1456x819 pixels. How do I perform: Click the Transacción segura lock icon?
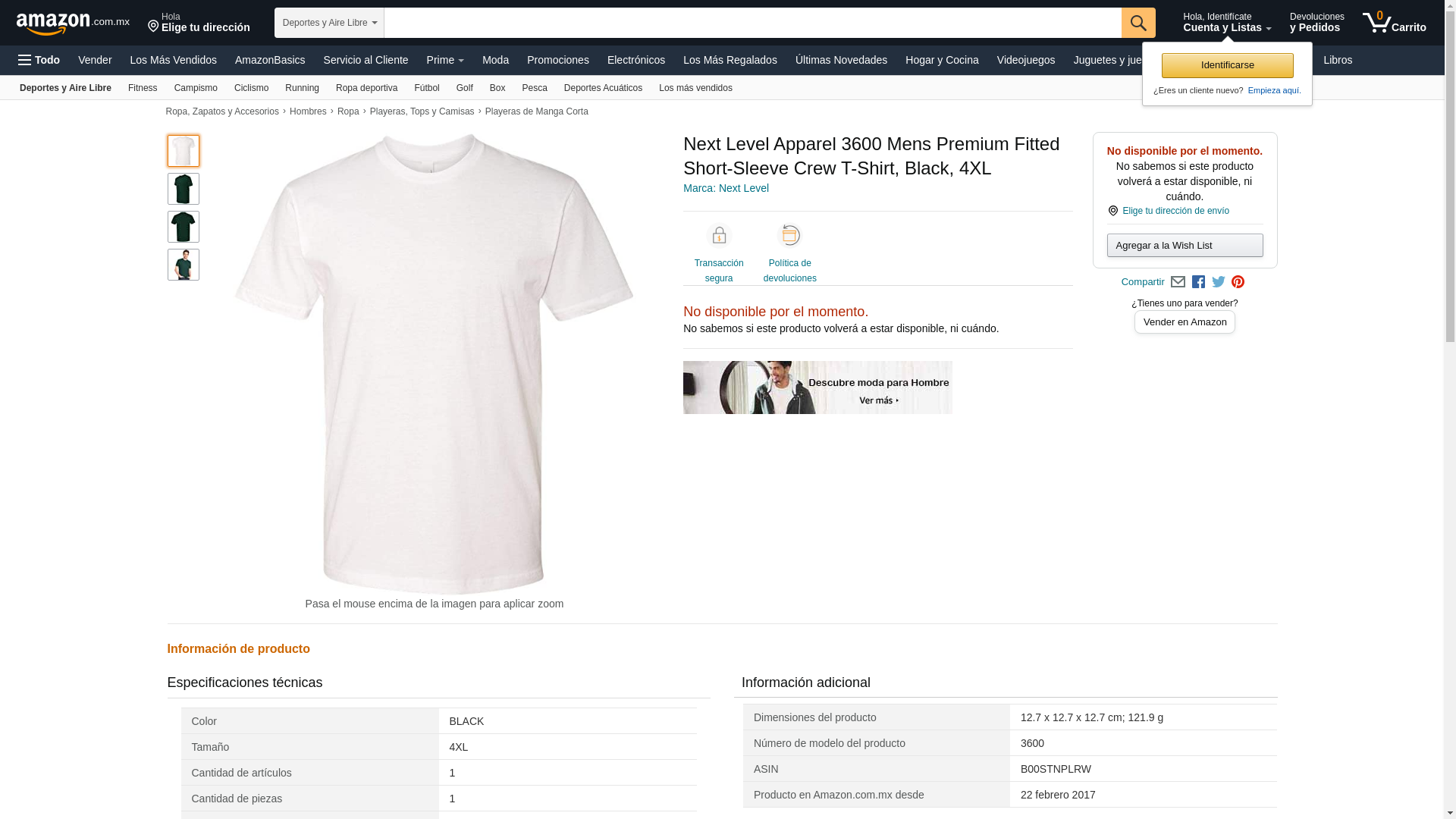[718, 236]
